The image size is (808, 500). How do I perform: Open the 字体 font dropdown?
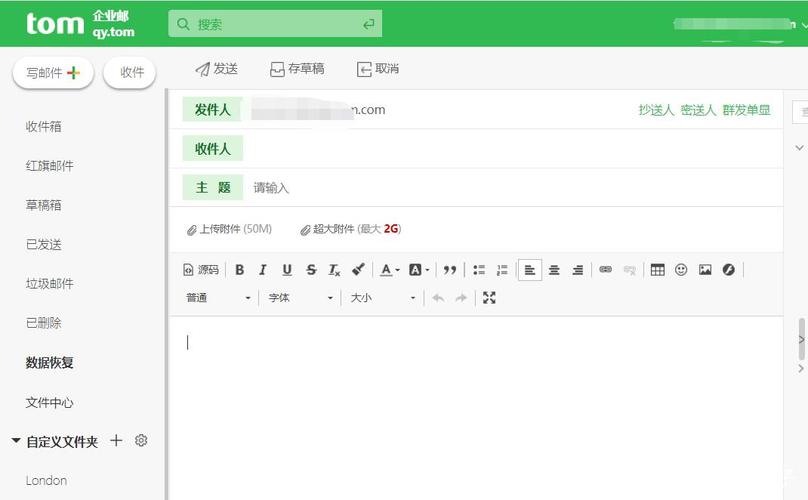click(x=300, y=298)
